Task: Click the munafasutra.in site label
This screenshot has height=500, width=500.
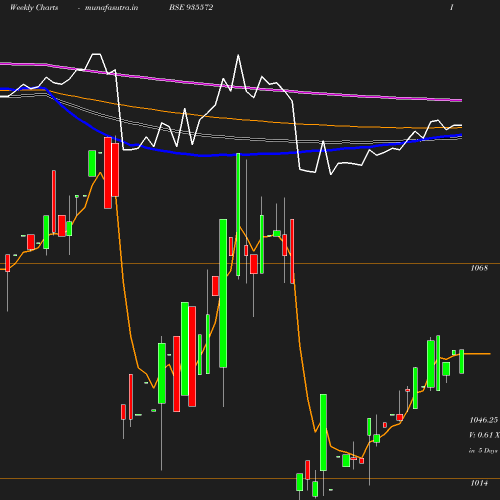Action: (x=111, y=8)
